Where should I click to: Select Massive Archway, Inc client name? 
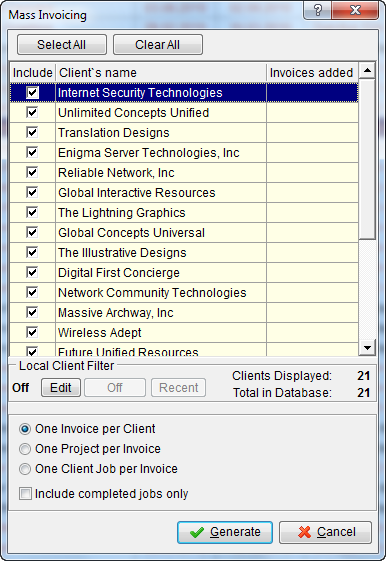pyautogui.click(x=116, y=313)
